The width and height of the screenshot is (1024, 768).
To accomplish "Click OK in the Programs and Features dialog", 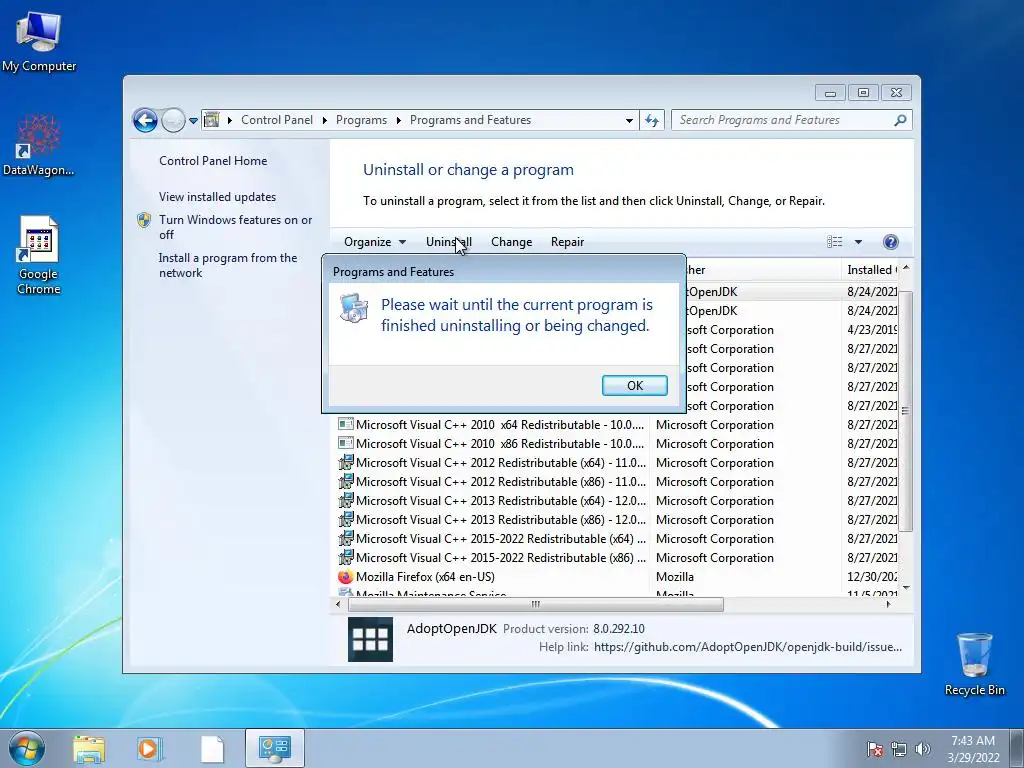I will [x=634, y=385].
